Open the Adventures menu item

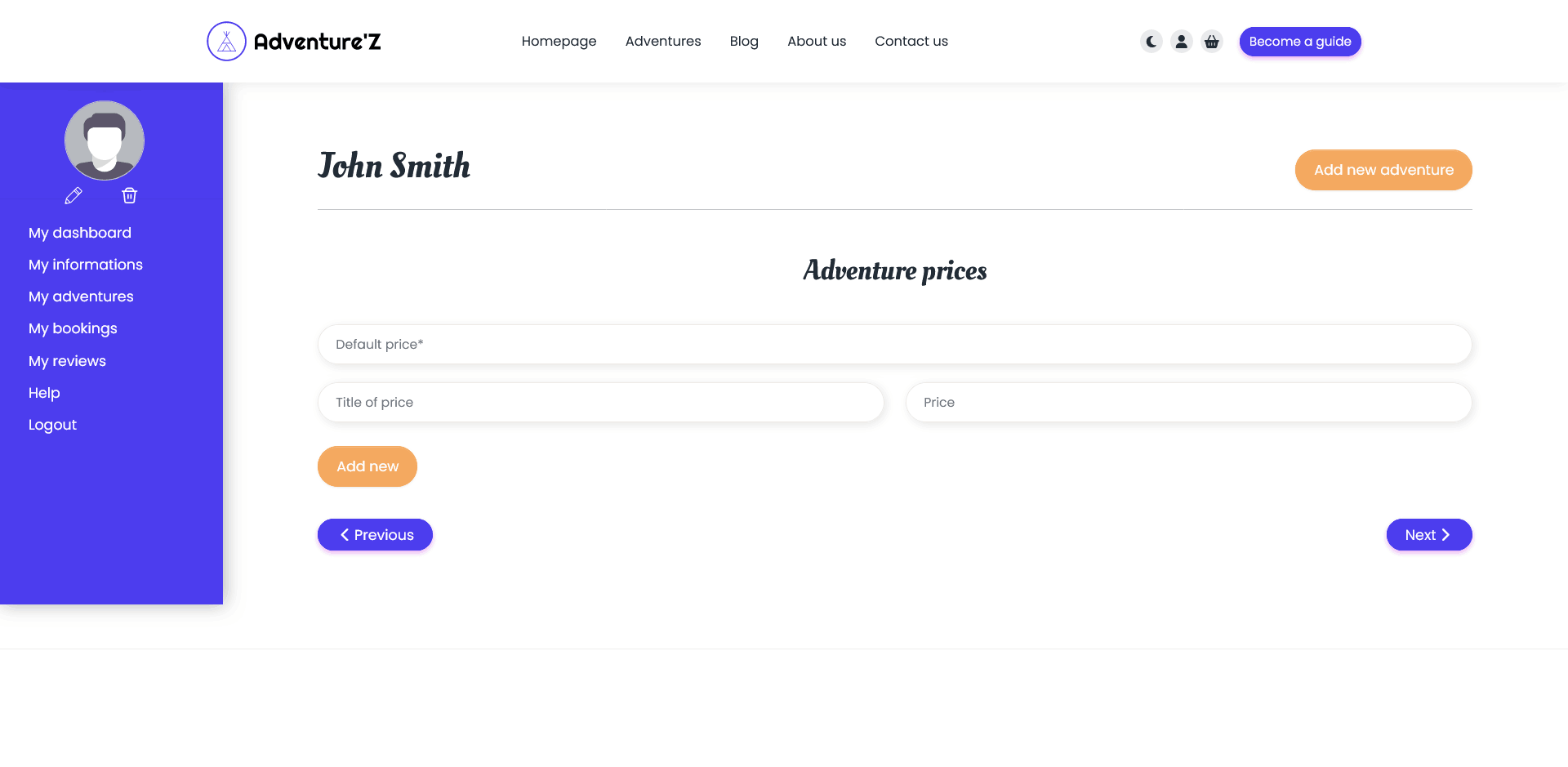point(663,41)
